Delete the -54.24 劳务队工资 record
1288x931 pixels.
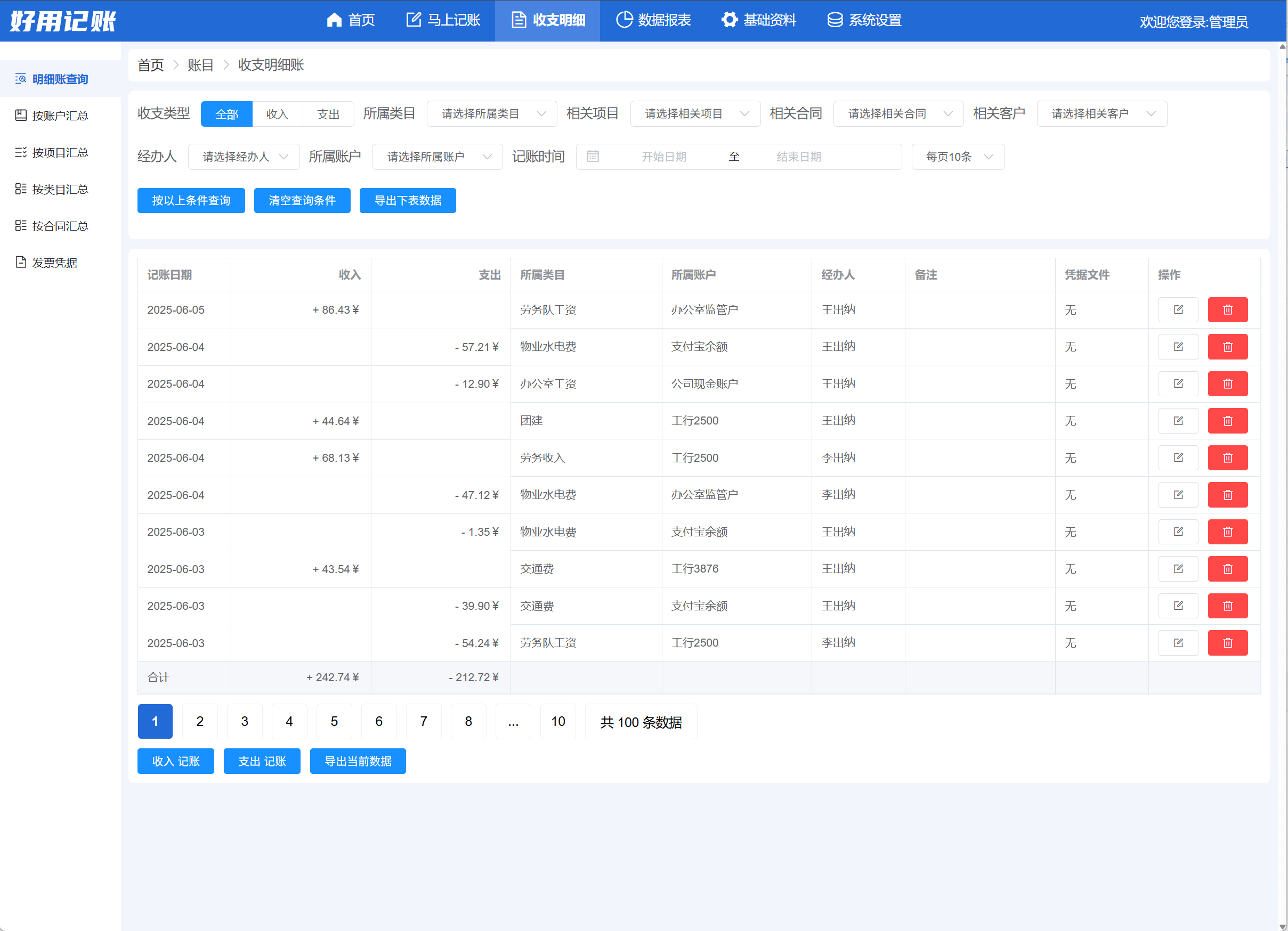pos(1227,643)
